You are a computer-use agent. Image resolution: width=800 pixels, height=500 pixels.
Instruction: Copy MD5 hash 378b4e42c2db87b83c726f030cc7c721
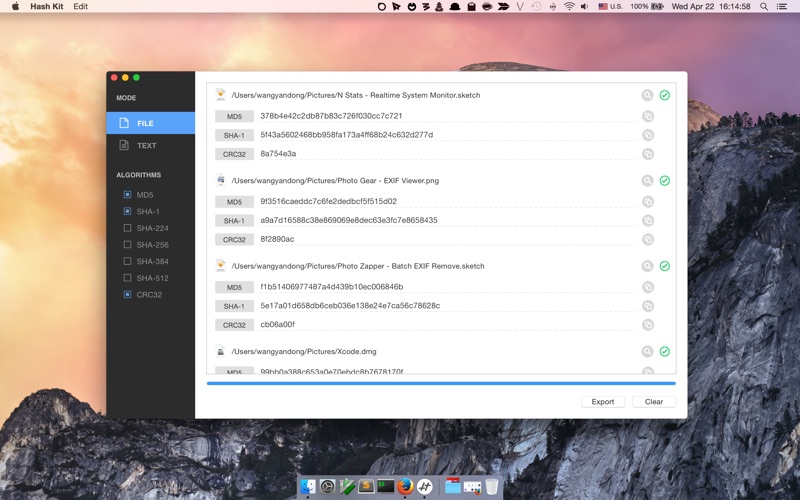[x=648, y=116]
